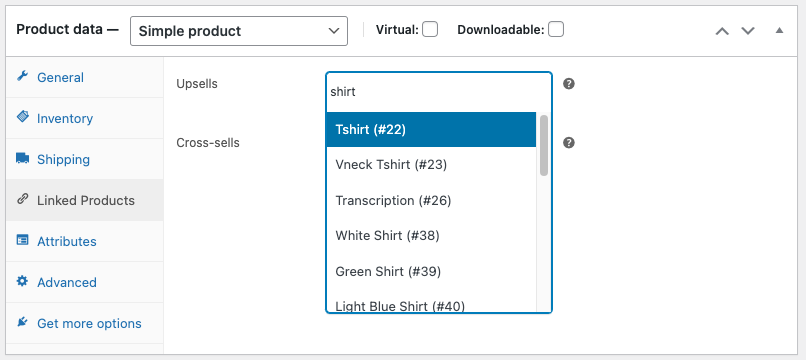Click the Get more options plug icon

pyautogui.click(x=22, y=322)
